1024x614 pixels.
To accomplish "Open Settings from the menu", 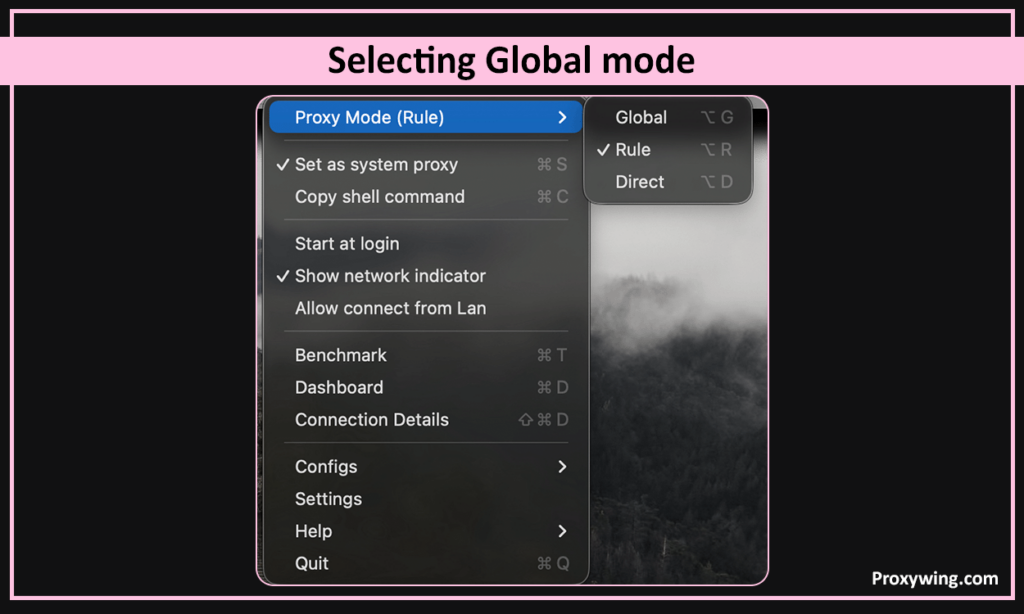I will (x=328, y=498).
